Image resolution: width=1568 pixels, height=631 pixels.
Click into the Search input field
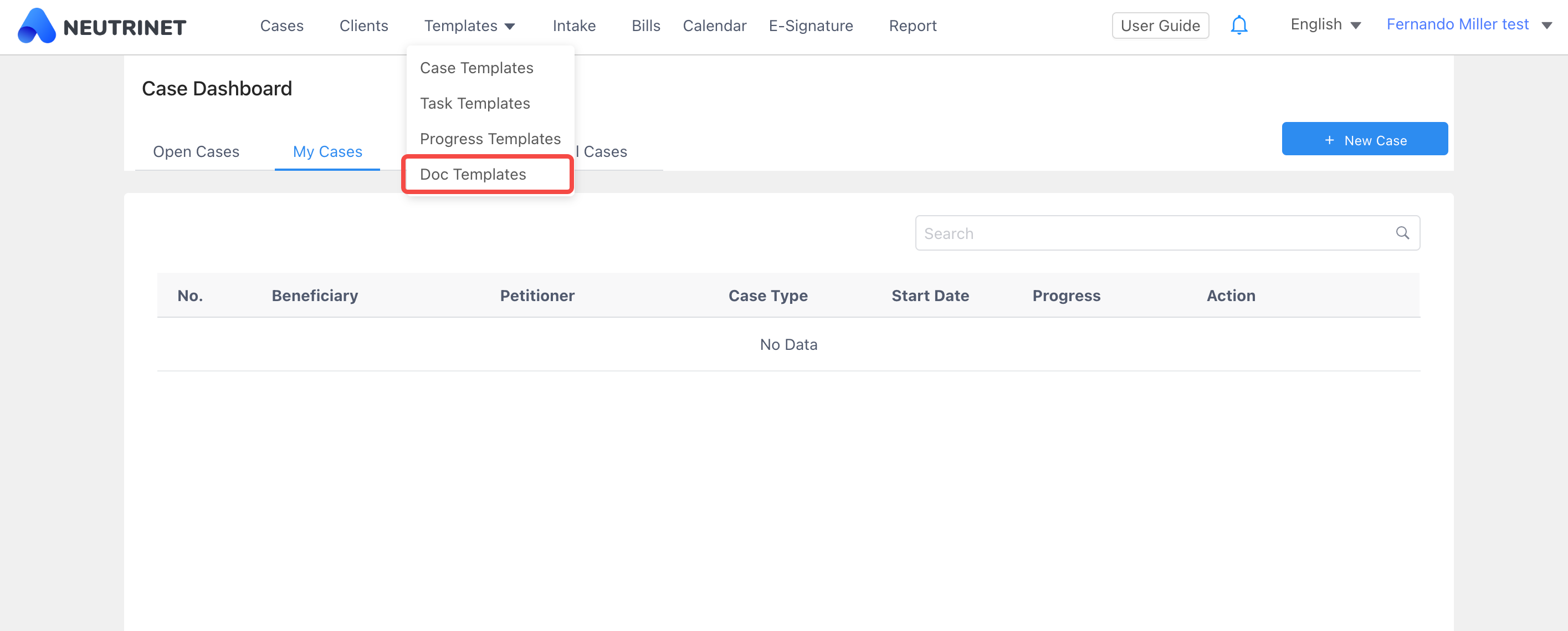(x=1150, y=233)
